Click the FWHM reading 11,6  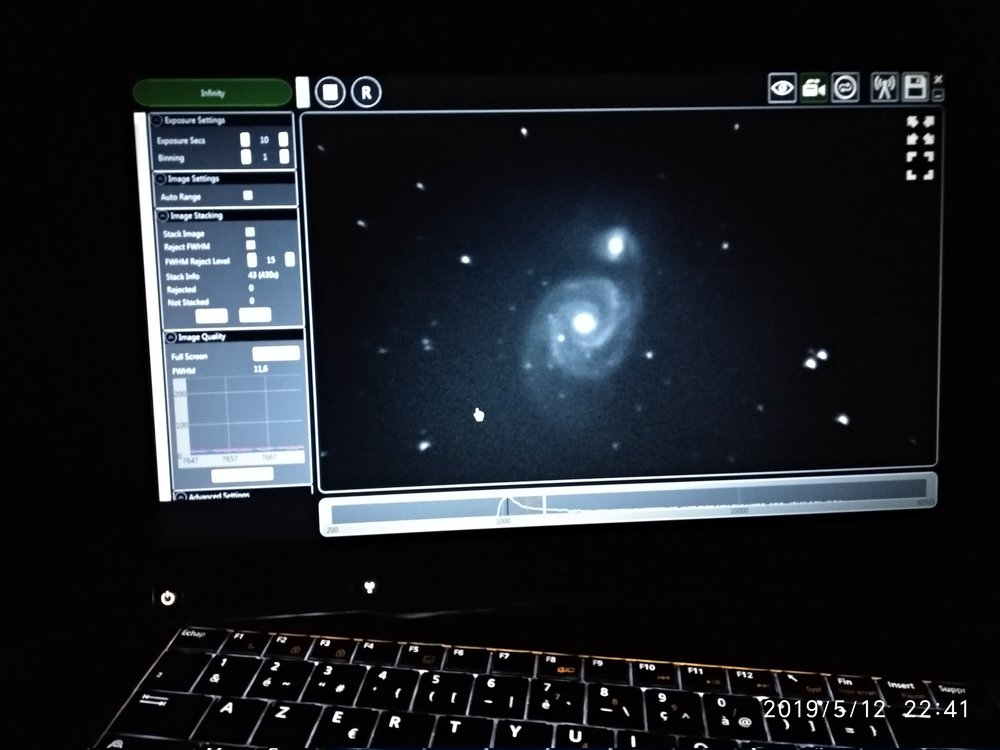pos(261,369)
